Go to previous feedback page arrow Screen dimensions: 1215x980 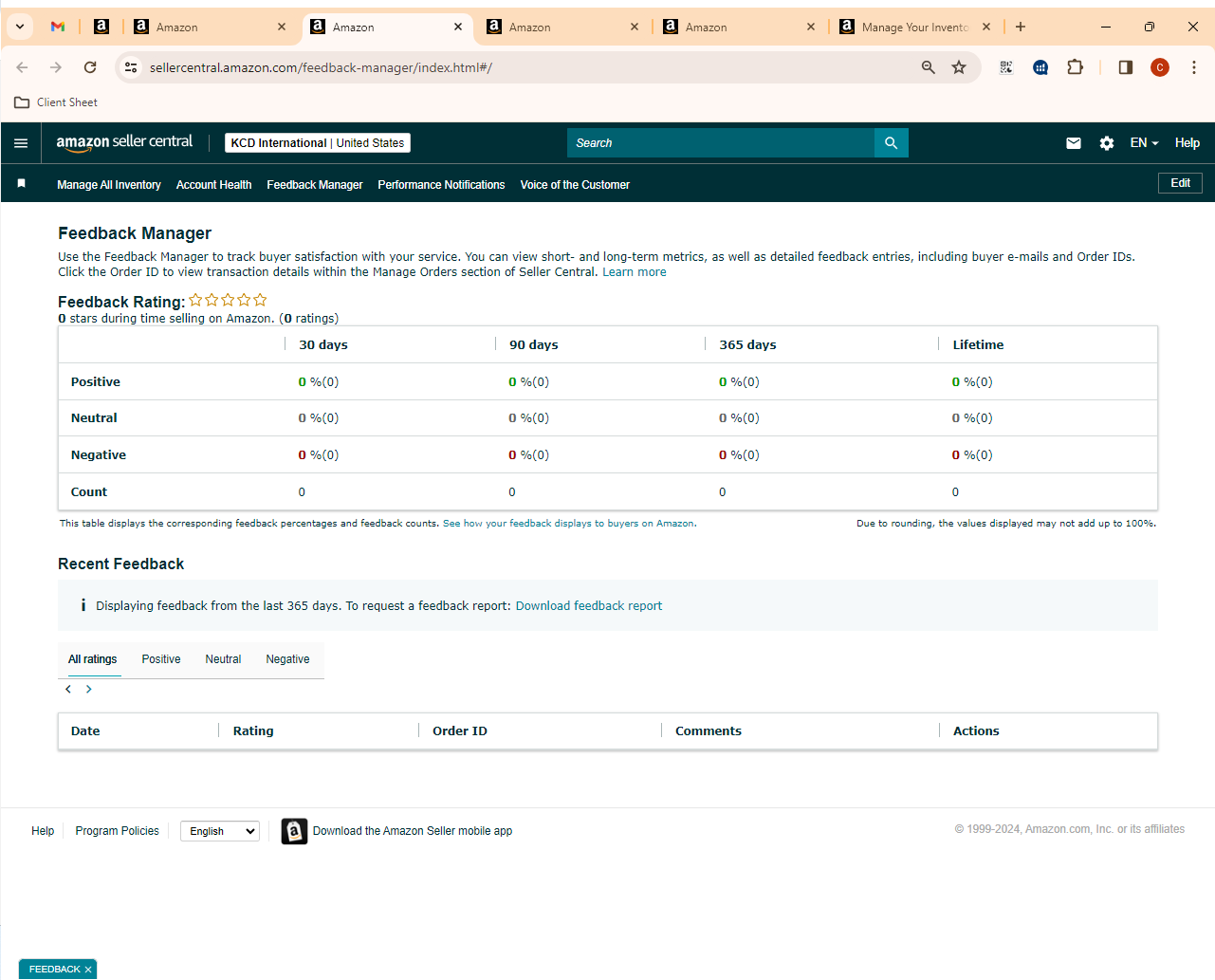click(68, 689)
